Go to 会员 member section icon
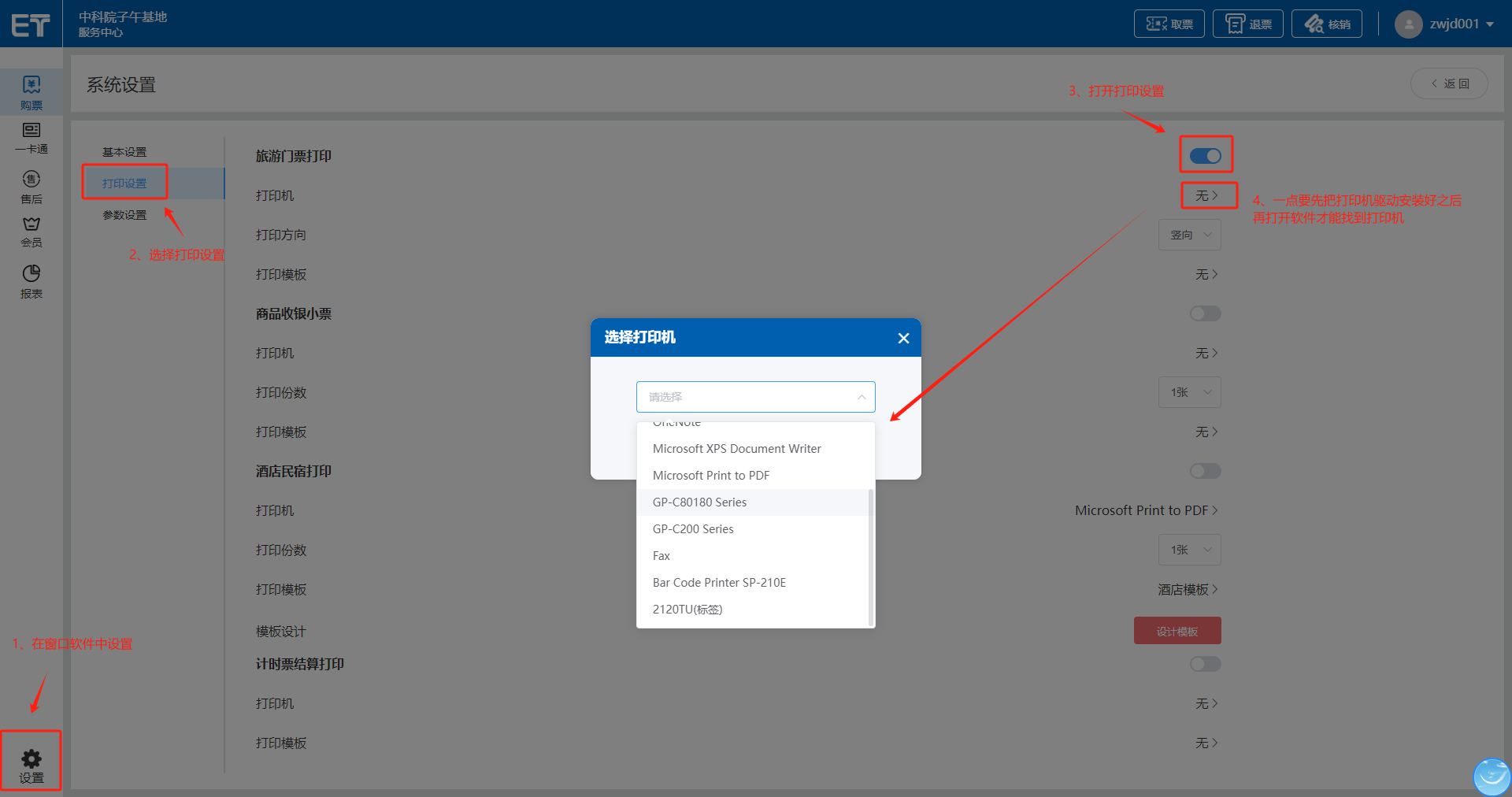Image resolution: width=1512 pixels, height=797 pixels. pyautogui.click(x=31, y=224)
